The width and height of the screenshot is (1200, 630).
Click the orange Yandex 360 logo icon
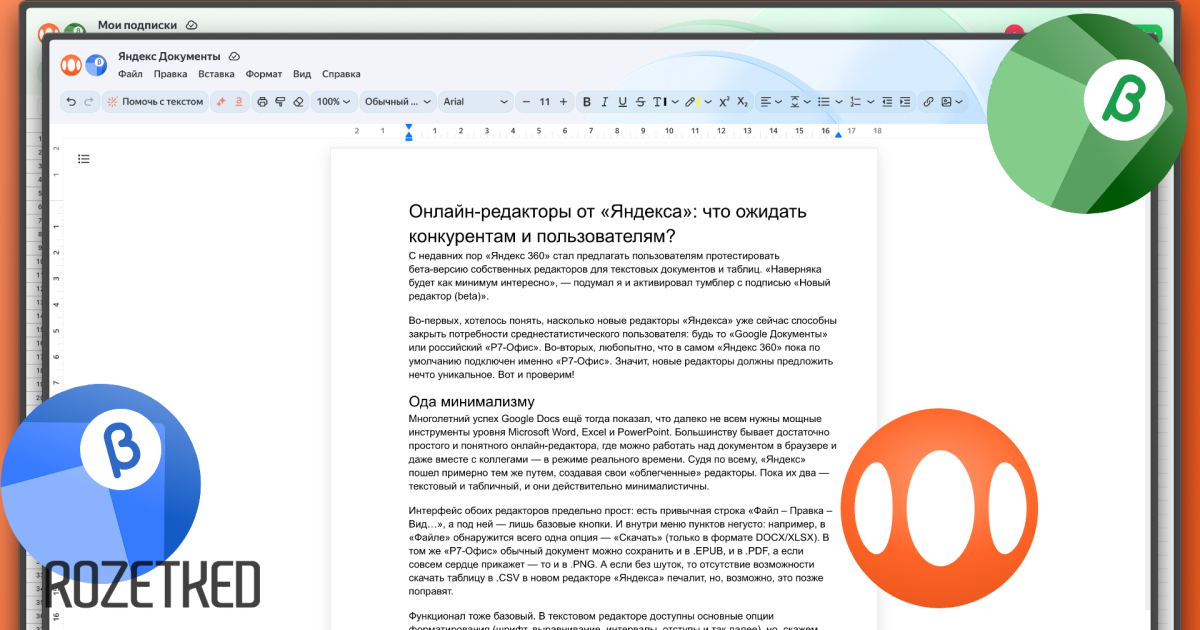[71, 65]
